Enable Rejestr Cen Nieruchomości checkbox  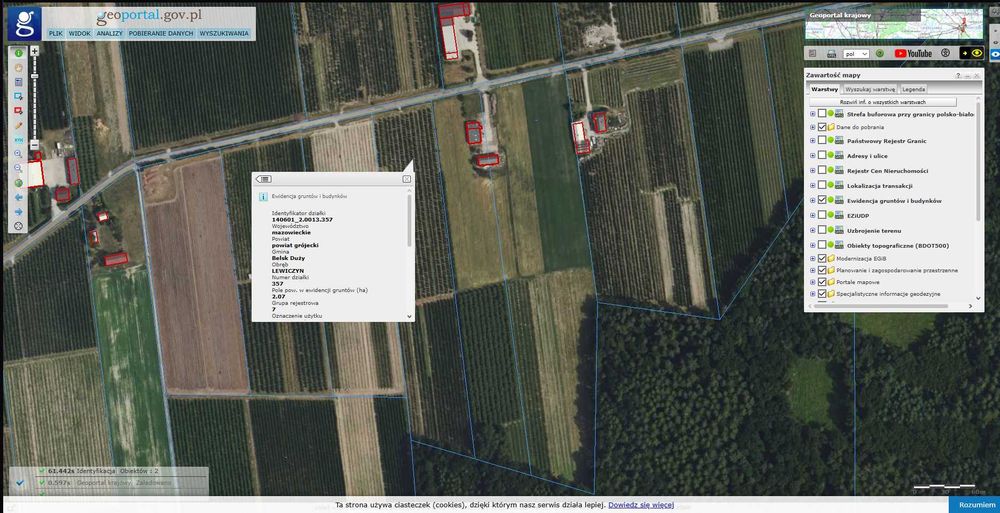(x=822, y=170)
